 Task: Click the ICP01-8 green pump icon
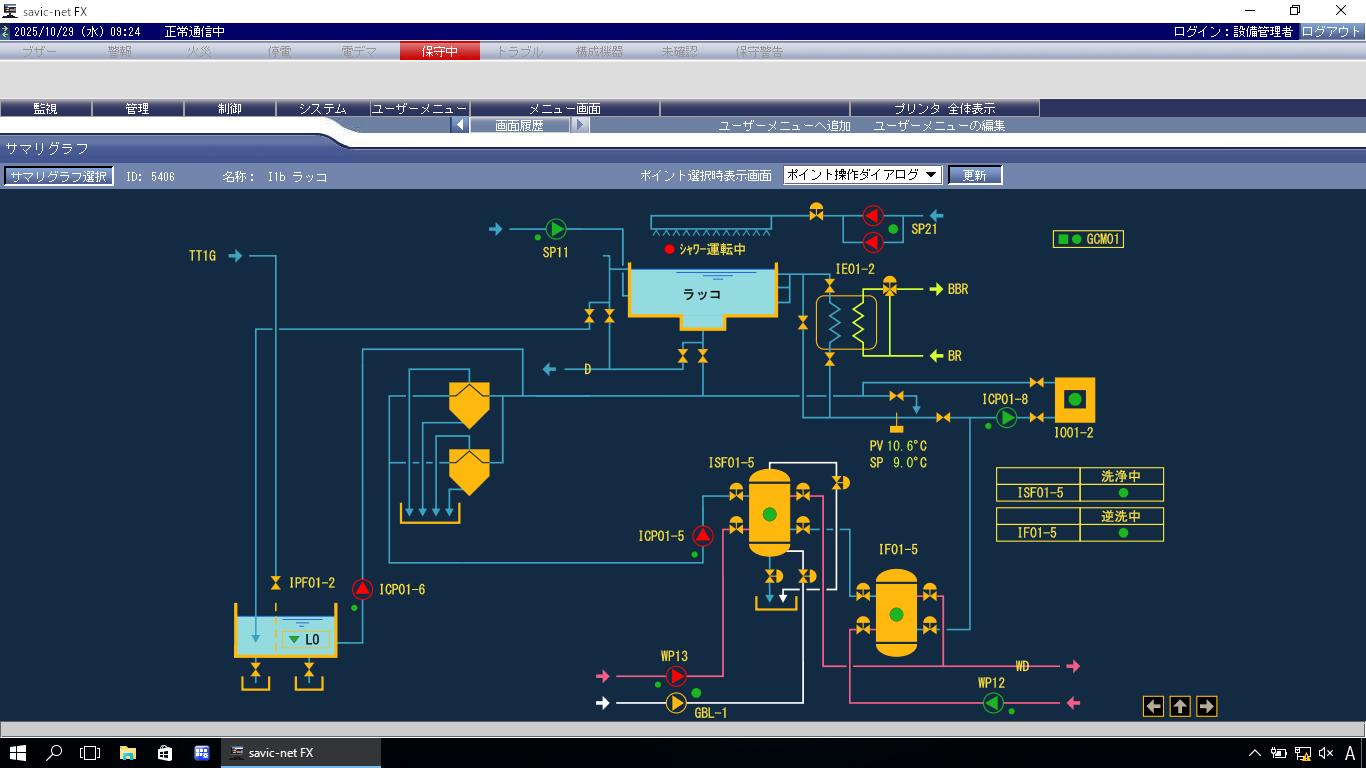(x=1007, y=417)
